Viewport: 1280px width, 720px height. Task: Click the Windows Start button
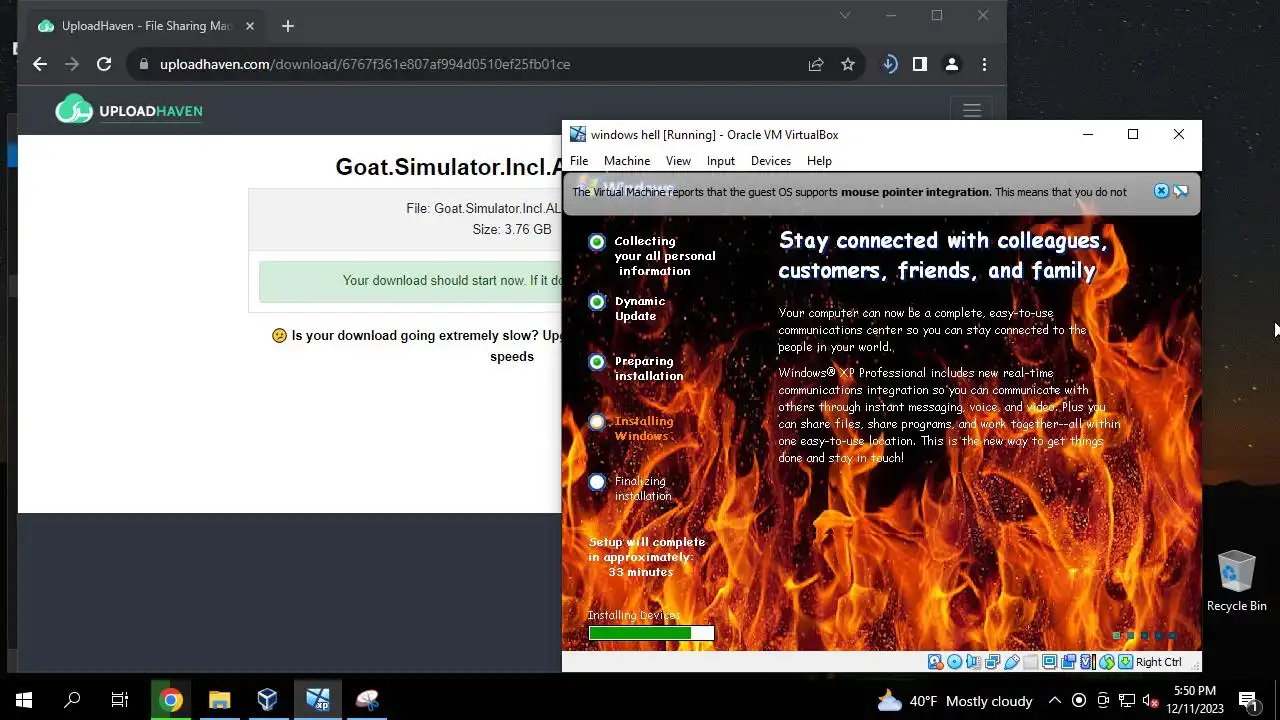(24, 700)
